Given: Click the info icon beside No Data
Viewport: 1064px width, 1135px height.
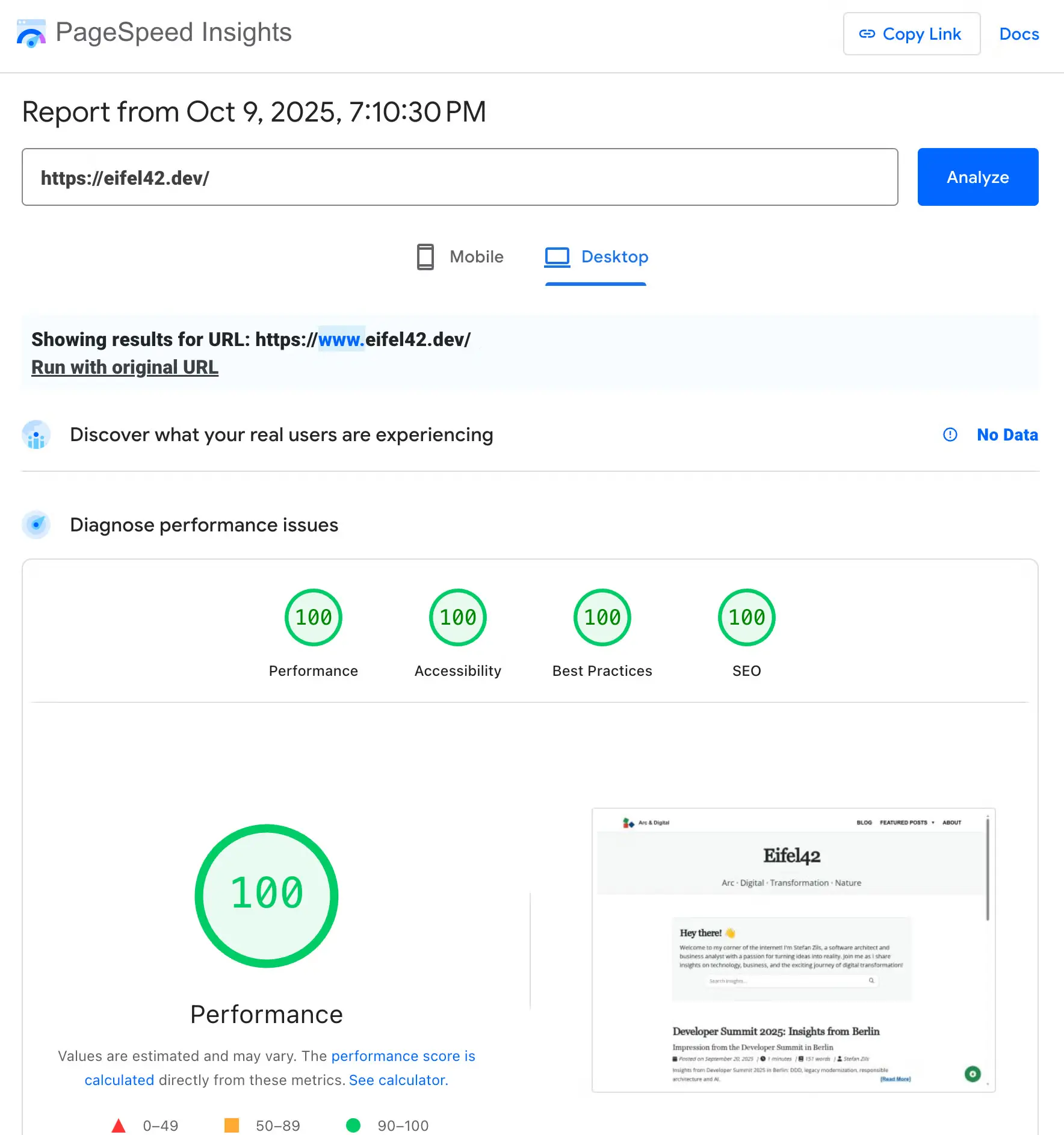Looking at the screenshot, I should (950, 435).
